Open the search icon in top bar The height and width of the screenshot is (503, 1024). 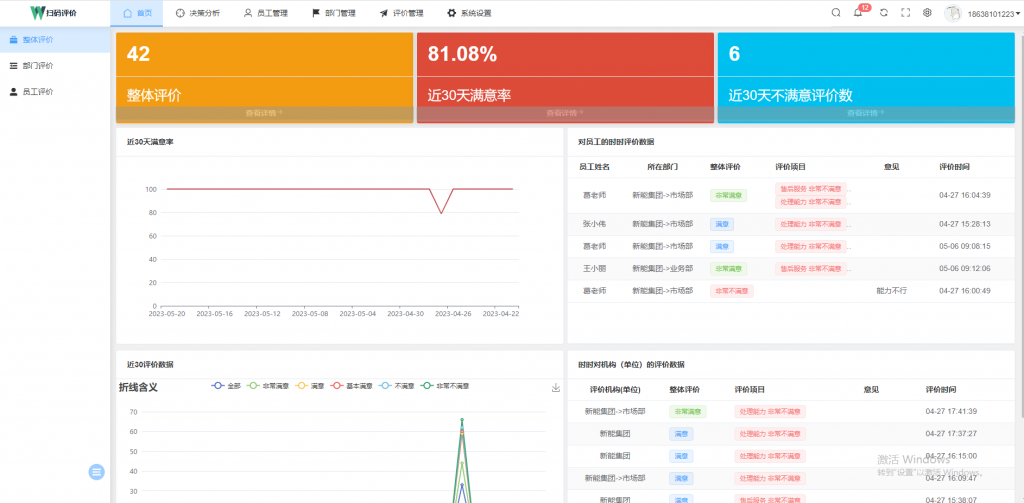[836, 12]
